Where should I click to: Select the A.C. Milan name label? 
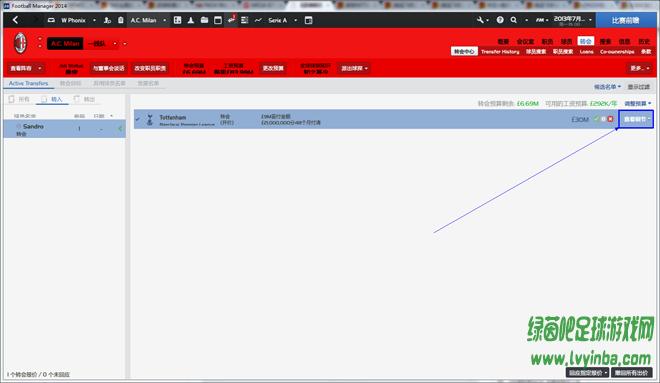[65, 43]
